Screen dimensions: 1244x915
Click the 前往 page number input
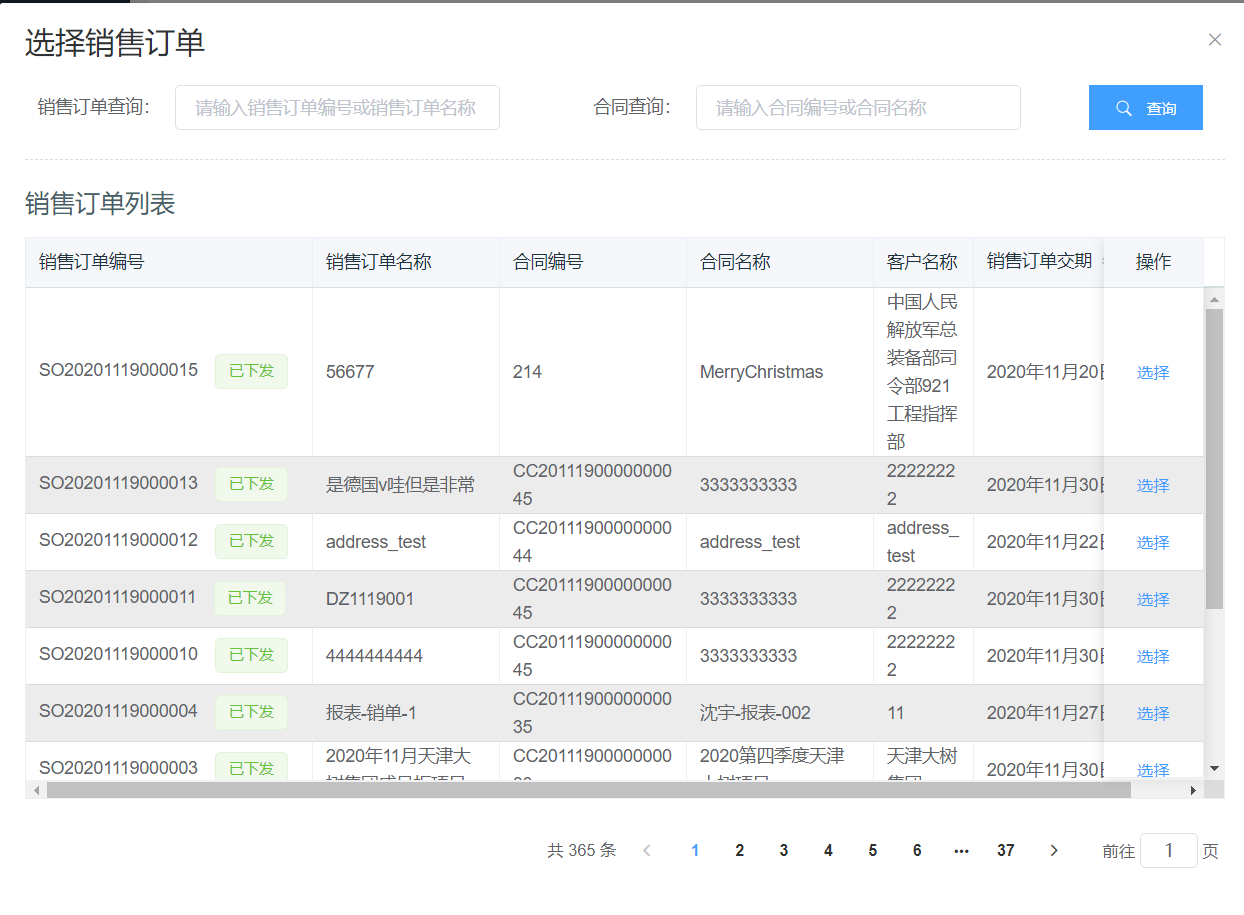1168,850
